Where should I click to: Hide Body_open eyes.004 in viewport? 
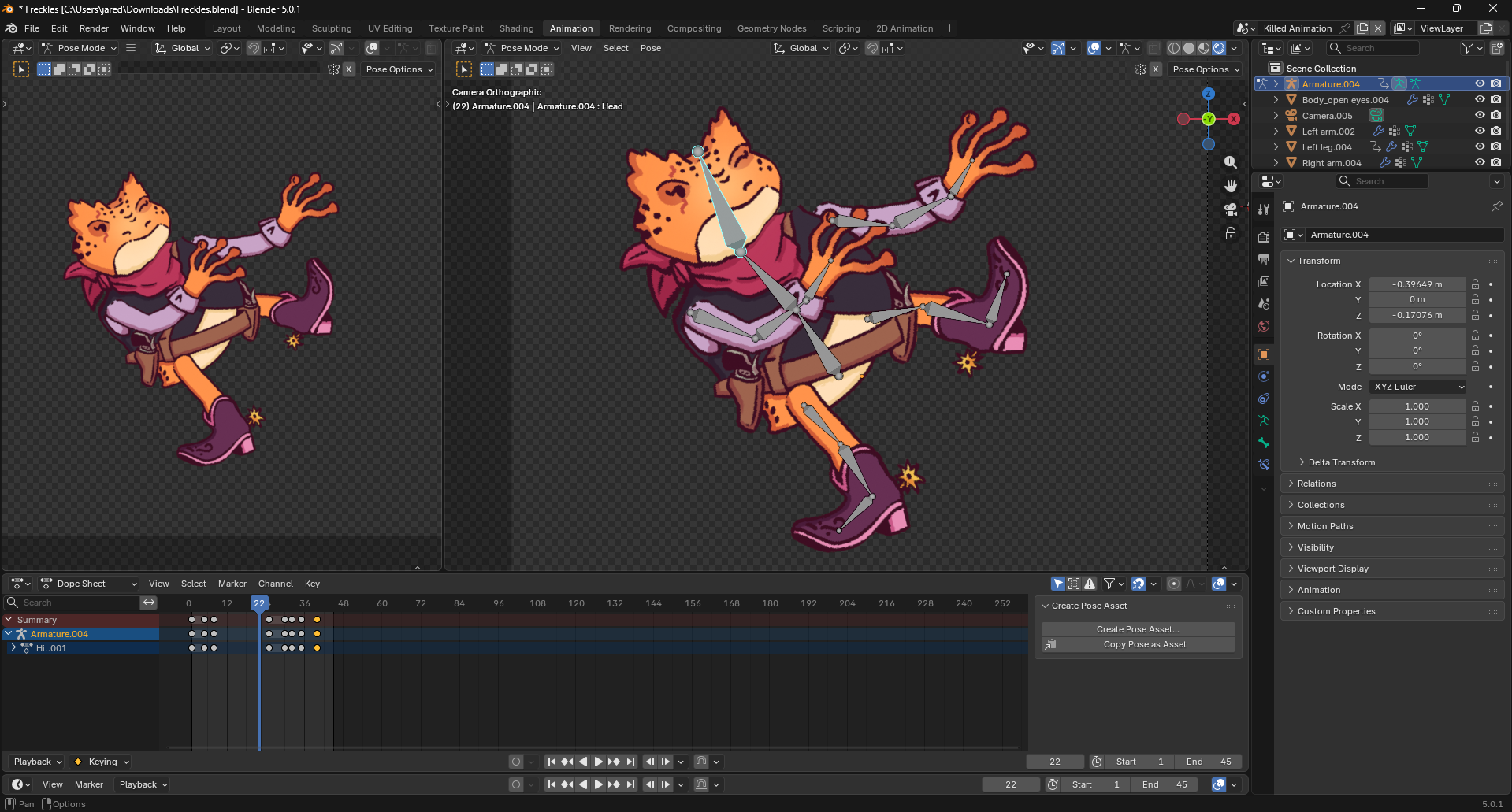click(1480, 99)
